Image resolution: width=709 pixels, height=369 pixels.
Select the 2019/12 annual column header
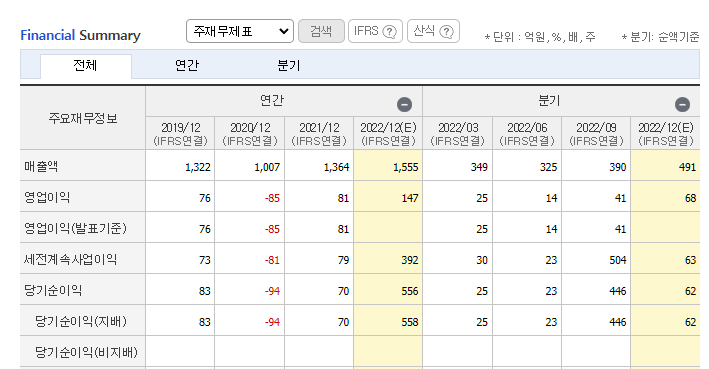coord(180,133)
